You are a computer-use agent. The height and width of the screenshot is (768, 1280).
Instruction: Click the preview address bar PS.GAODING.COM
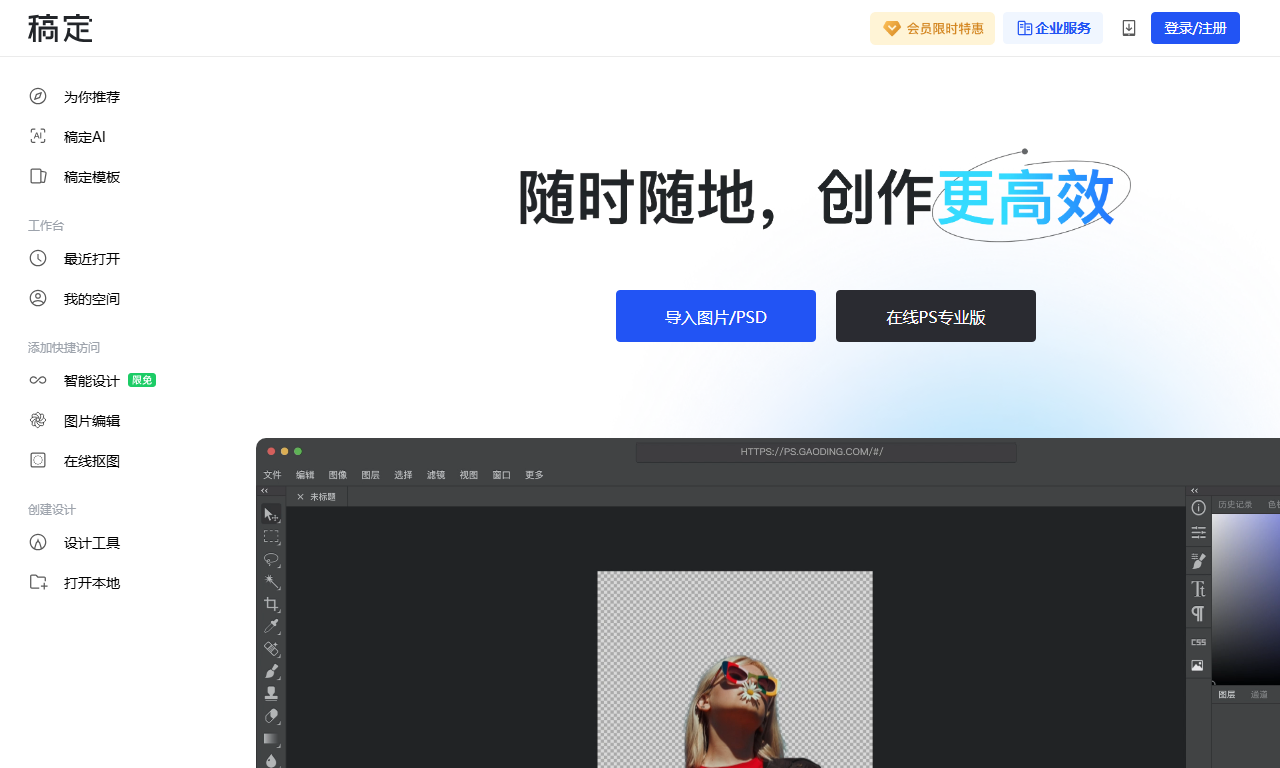(x=826, y=452)
